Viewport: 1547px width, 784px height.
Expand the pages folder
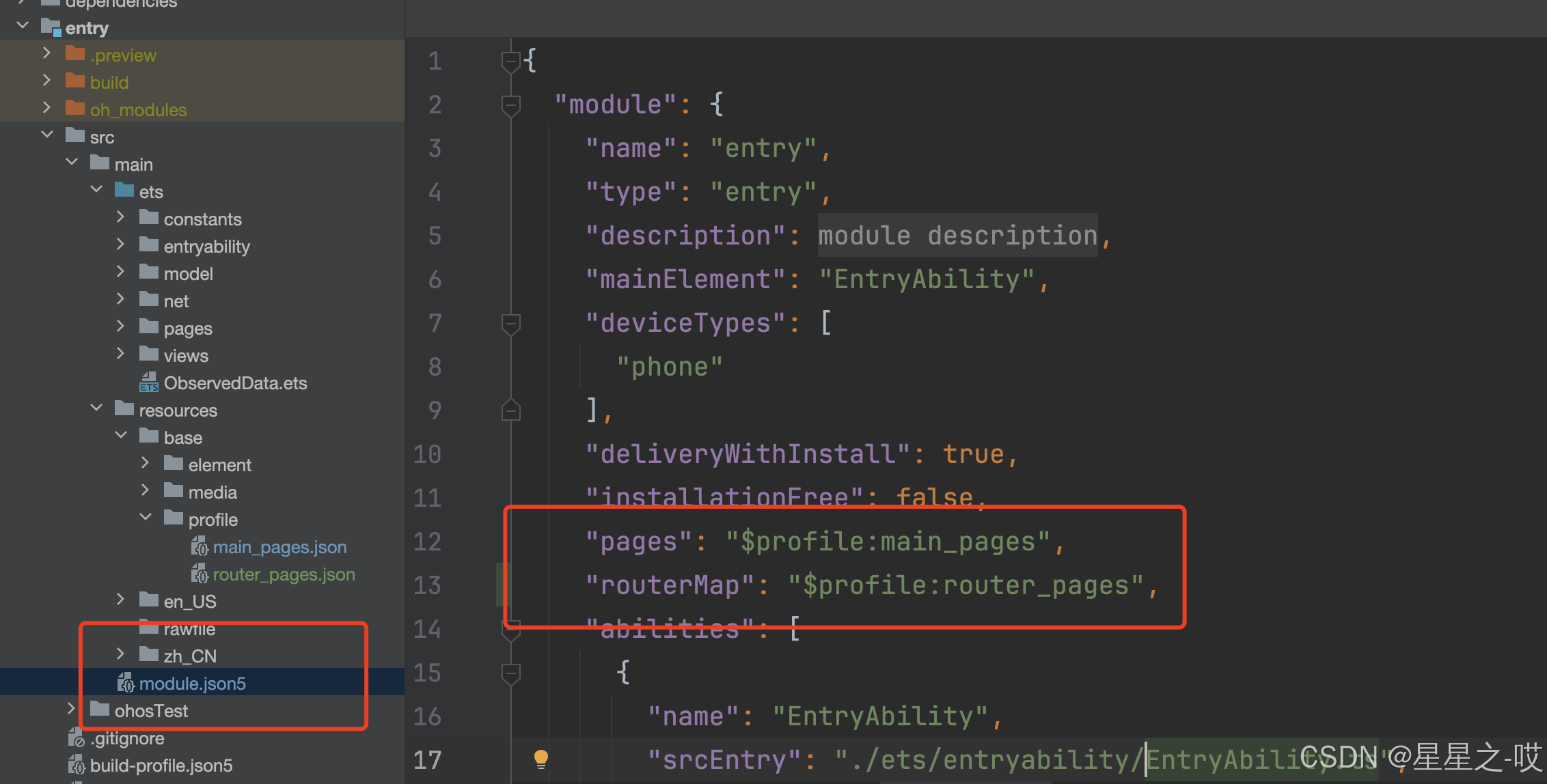click(x=121, y=326)
